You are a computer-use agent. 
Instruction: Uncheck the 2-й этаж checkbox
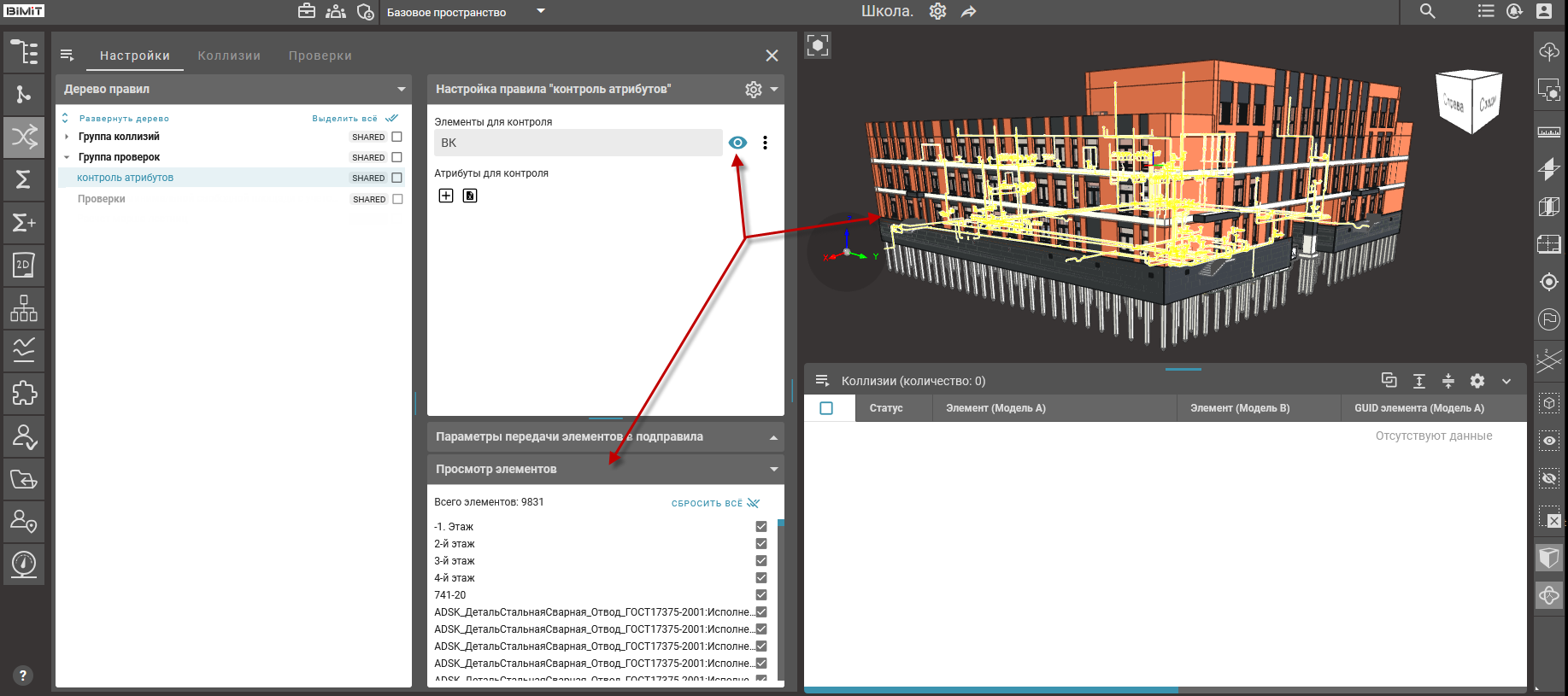pos(761,544)
